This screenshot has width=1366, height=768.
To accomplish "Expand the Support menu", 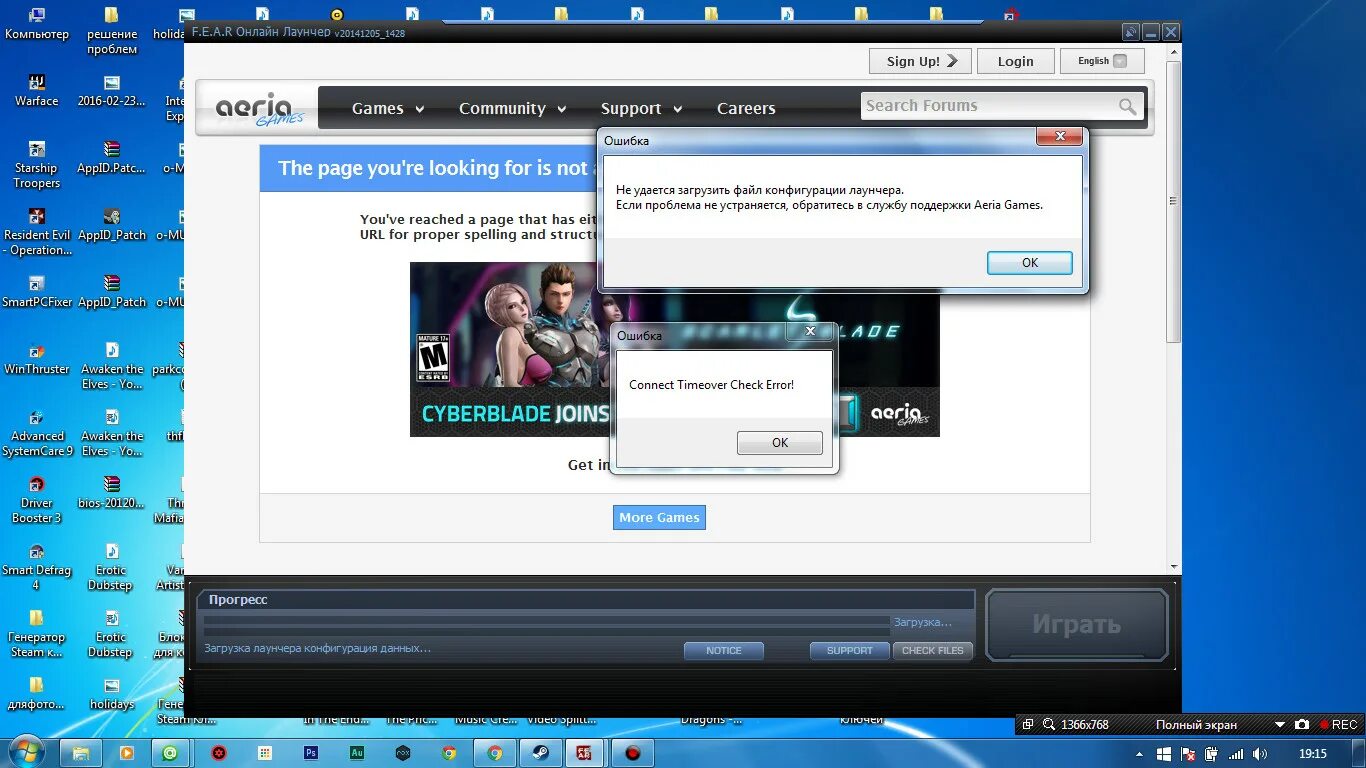I will [641, 108].
